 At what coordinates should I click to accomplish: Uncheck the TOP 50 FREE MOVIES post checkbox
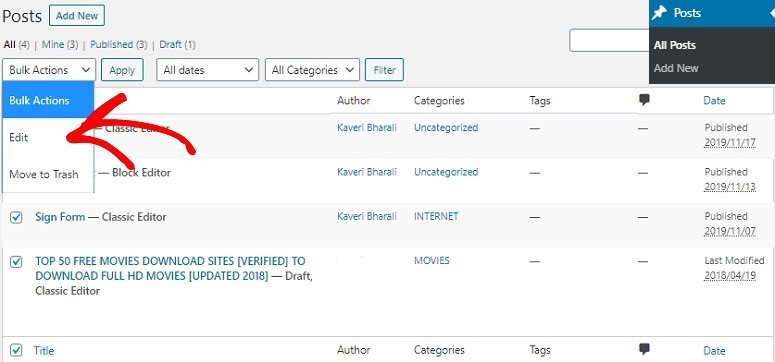coord(16,262)
